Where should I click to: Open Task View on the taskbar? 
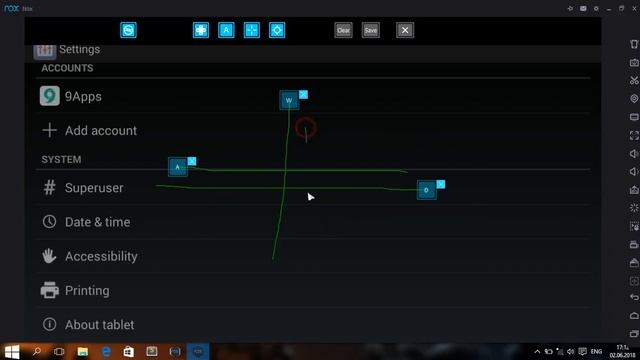59,351
